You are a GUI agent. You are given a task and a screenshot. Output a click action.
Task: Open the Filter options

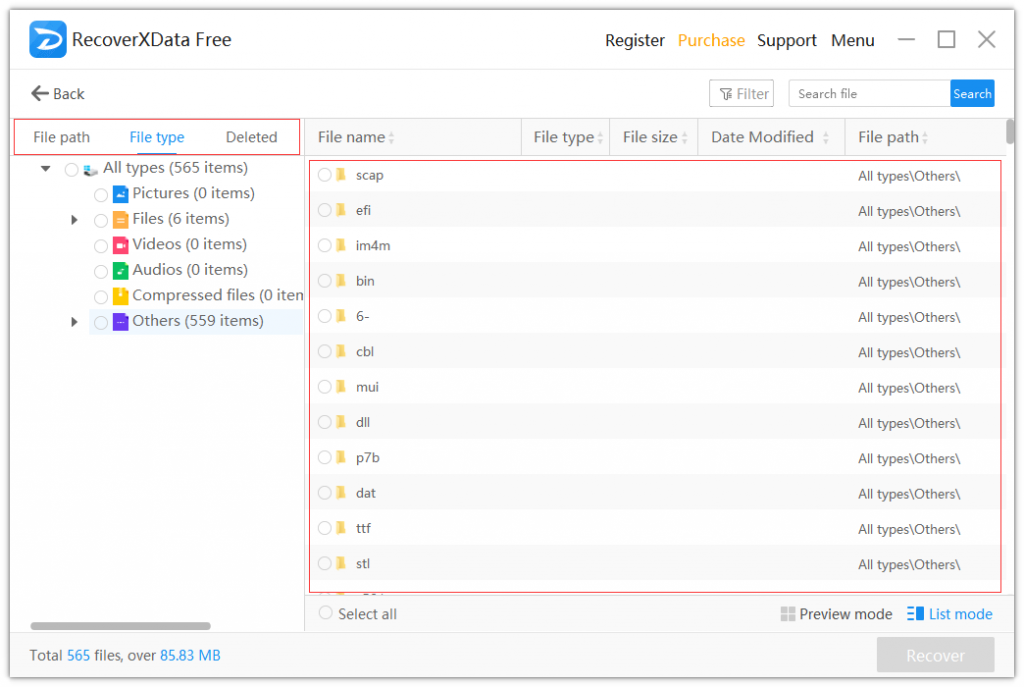(x=741, y=93)
